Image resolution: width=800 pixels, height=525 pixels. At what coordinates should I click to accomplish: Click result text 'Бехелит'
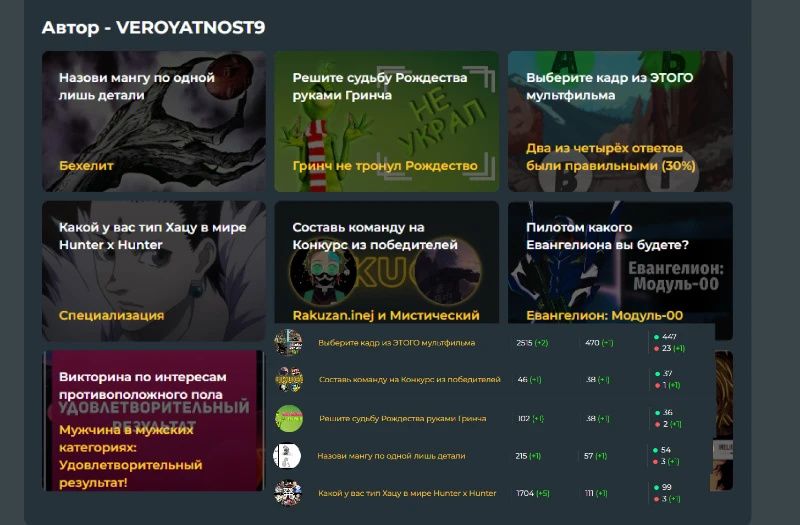(86, 165)
